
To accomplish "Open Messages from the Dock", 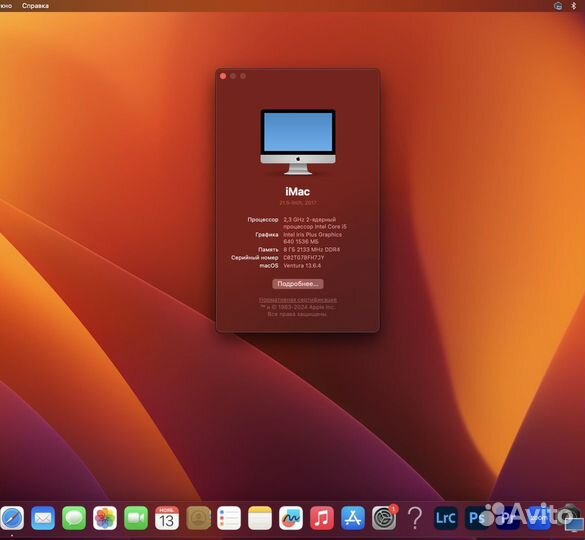I will [74, 518].
